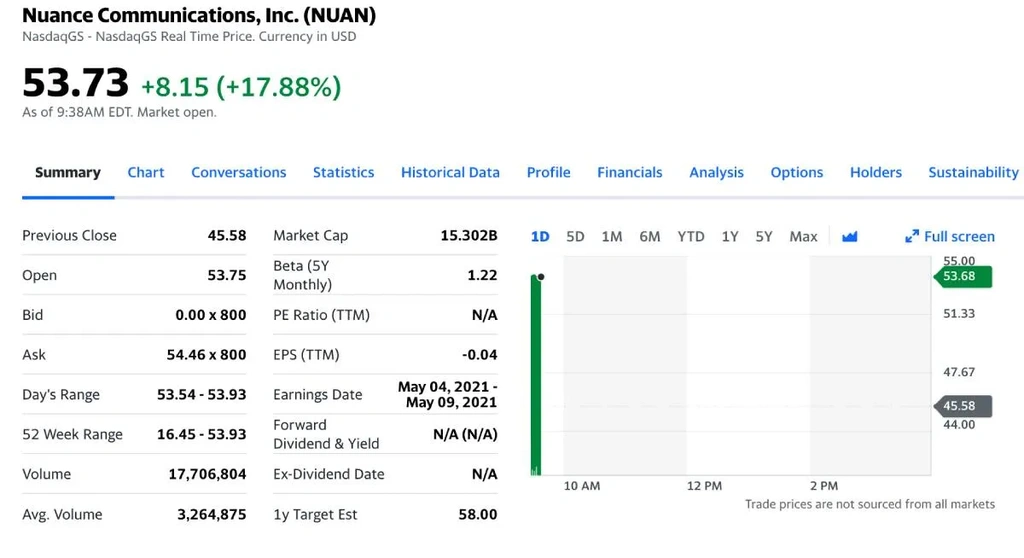Switch to the Conversations tab
1024x558 pixels.
point(238,172)
